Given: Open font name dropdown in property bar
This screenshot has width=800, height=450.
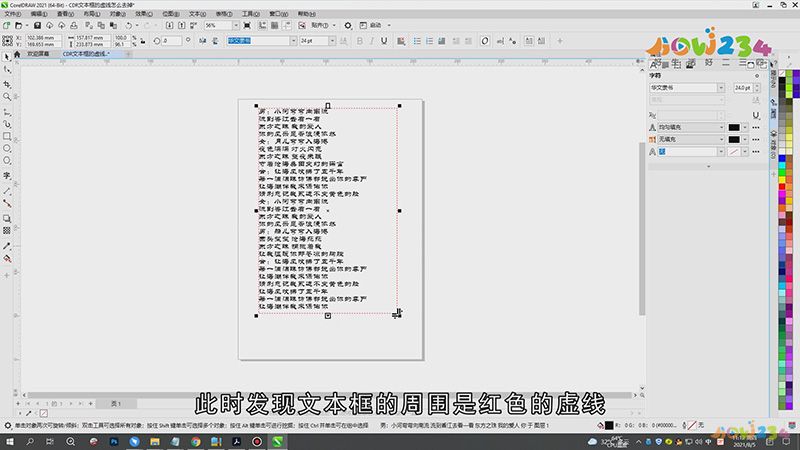Looking at the screenshot, I should point(293,41).
